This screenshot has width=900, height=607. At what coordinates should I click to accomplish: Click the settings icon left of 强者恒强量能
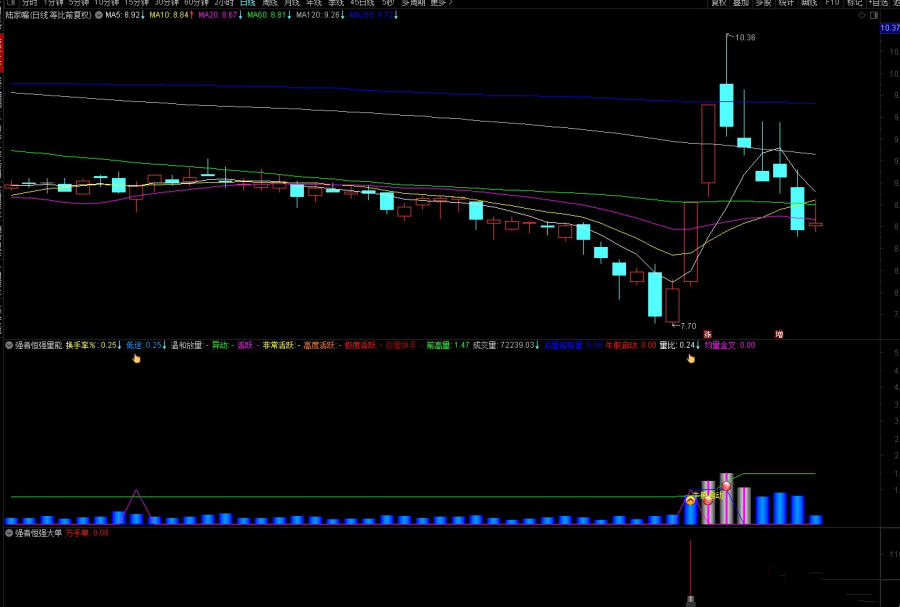coord(9,345)
